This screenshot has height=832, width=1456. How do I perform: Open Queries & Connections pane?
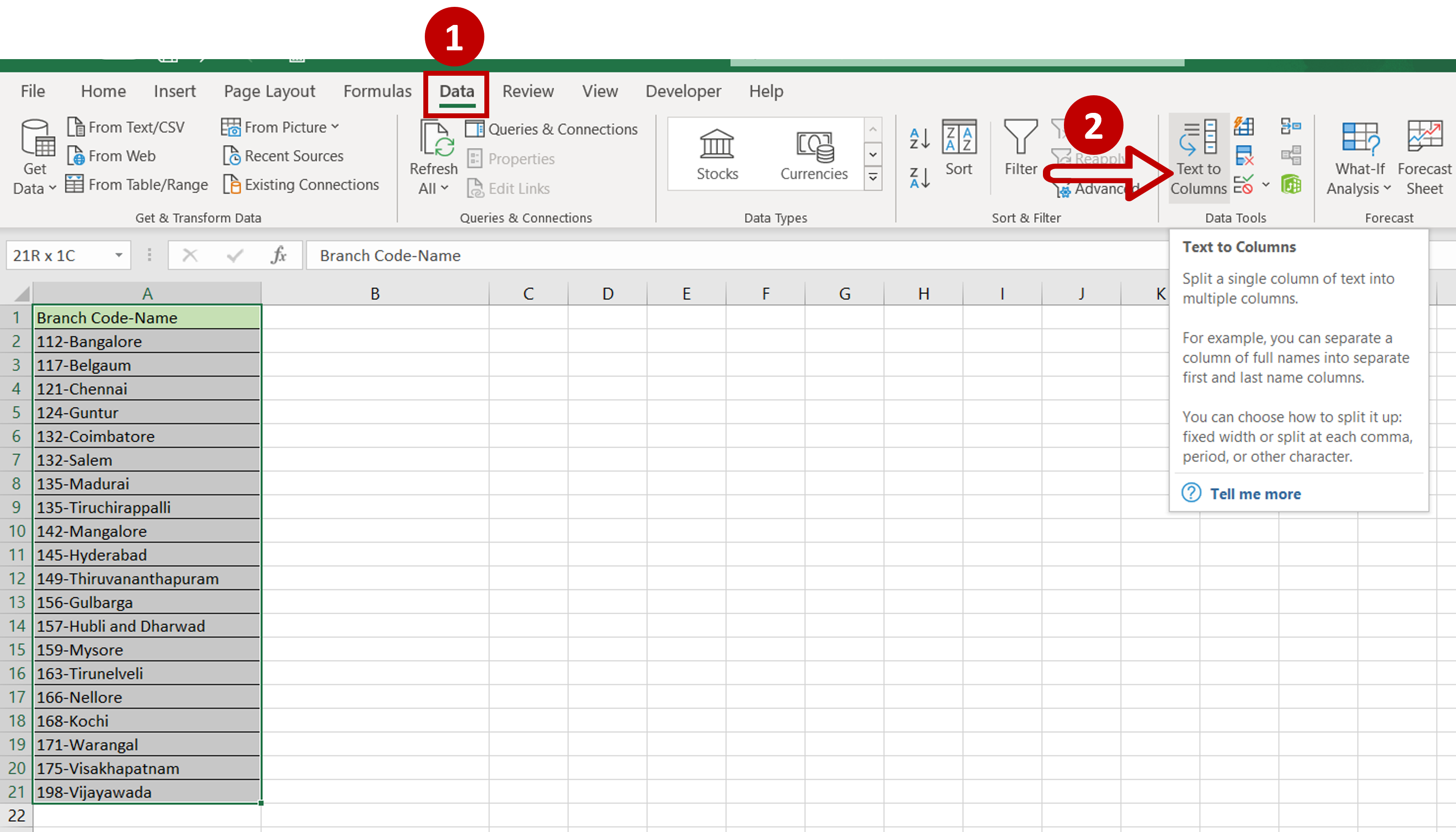pos(551,129)
